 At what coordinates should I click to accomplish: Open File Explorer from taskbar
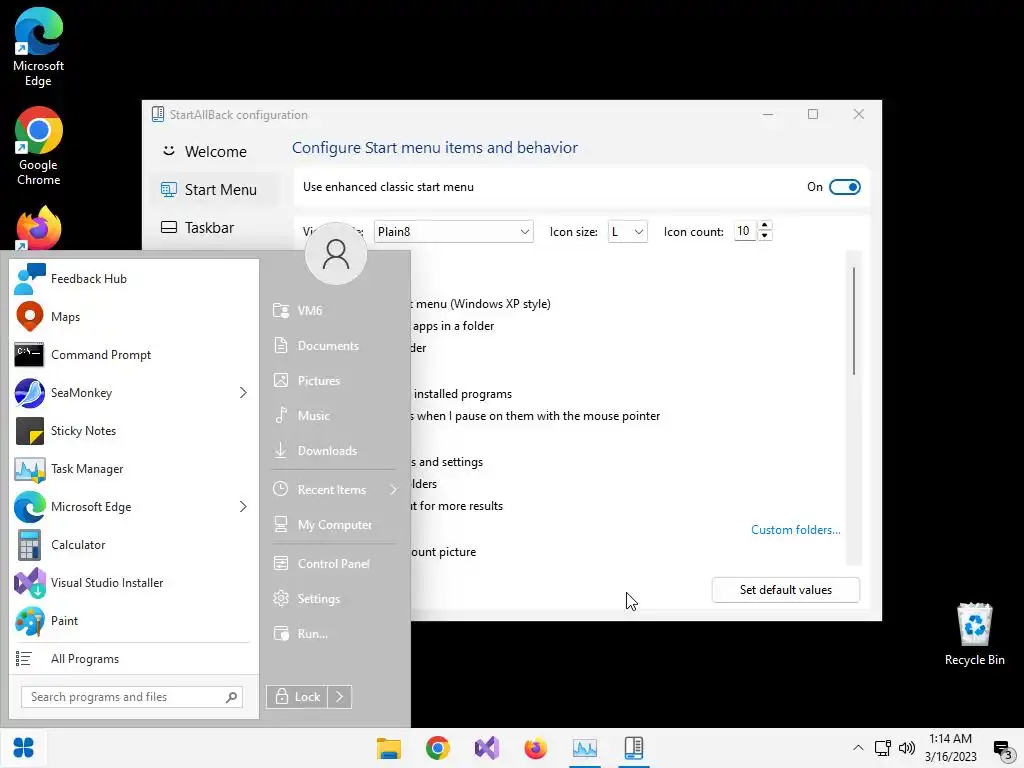(389, 748)
